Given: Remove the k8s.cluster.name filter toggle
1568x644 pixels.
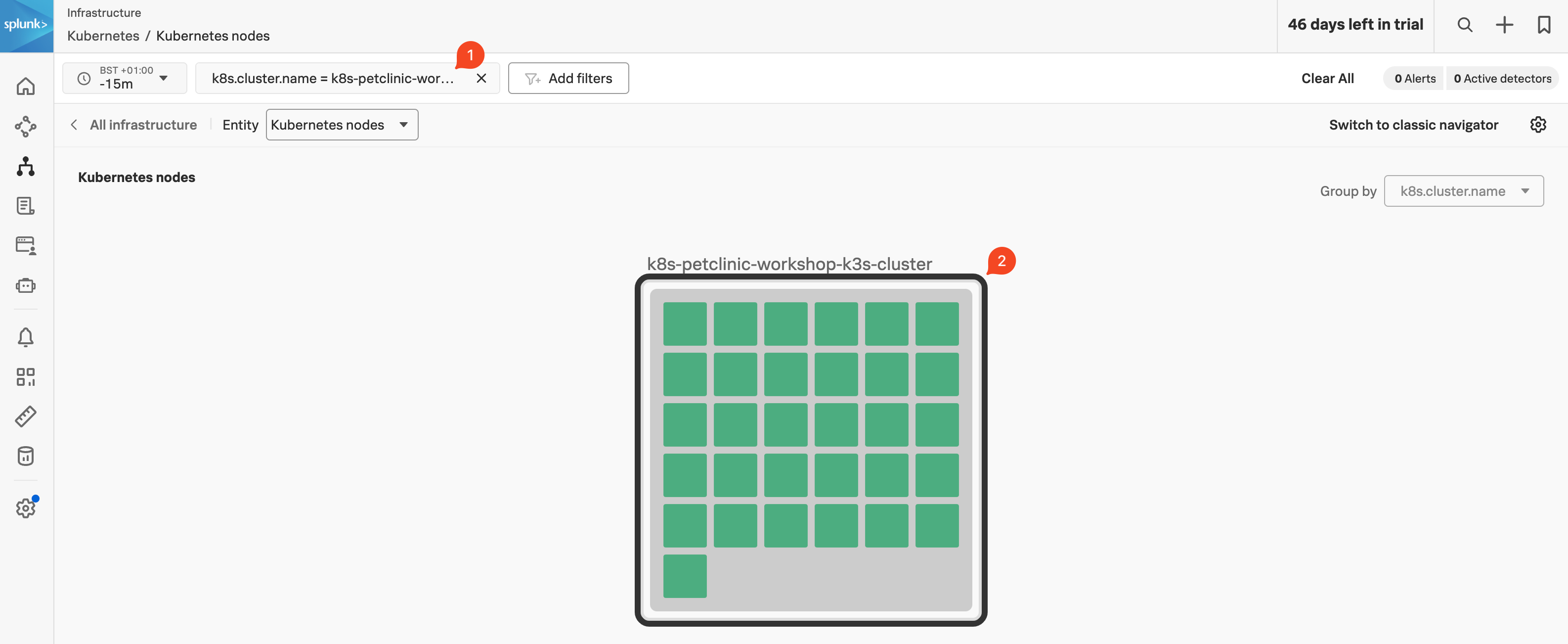Looking at the screenshot, I should click(x=480, y=78).
